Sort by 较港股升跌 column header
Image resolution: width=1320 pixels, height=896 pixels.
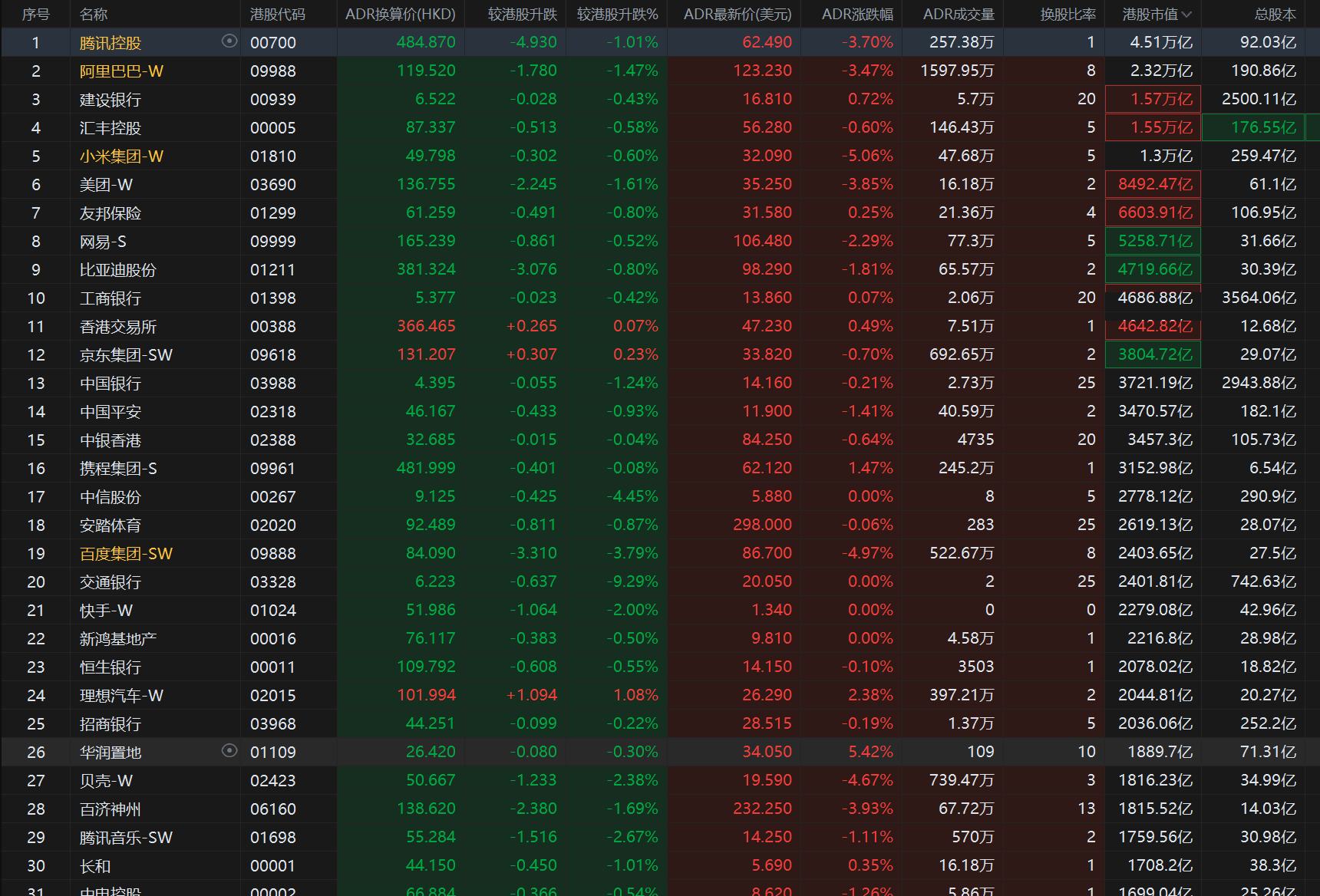click(522, 14)
